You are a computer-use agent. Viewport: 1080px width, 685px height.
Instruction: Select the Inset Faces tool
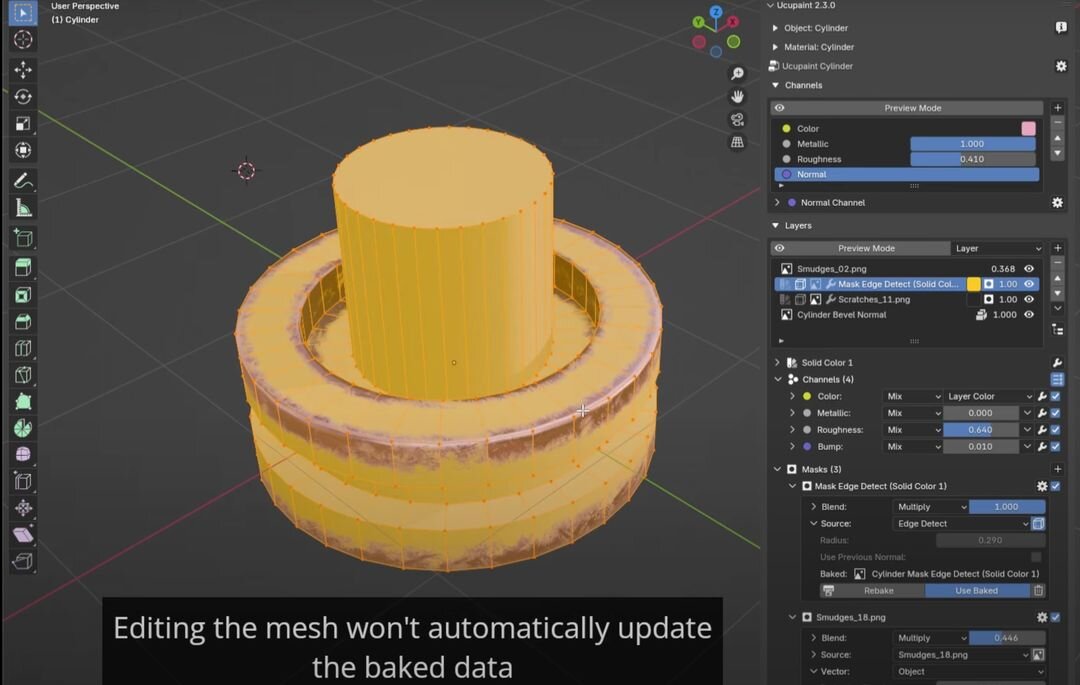tap(23, 295)
